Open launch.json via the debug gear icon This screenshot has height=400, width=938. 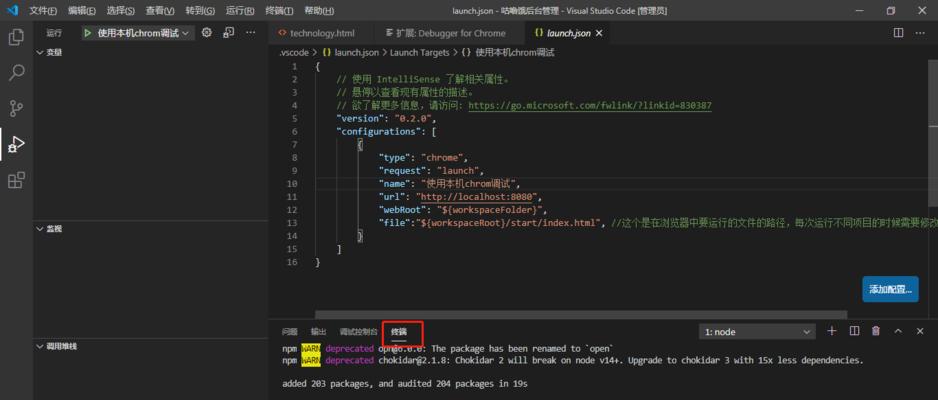[x=207, y=33]
